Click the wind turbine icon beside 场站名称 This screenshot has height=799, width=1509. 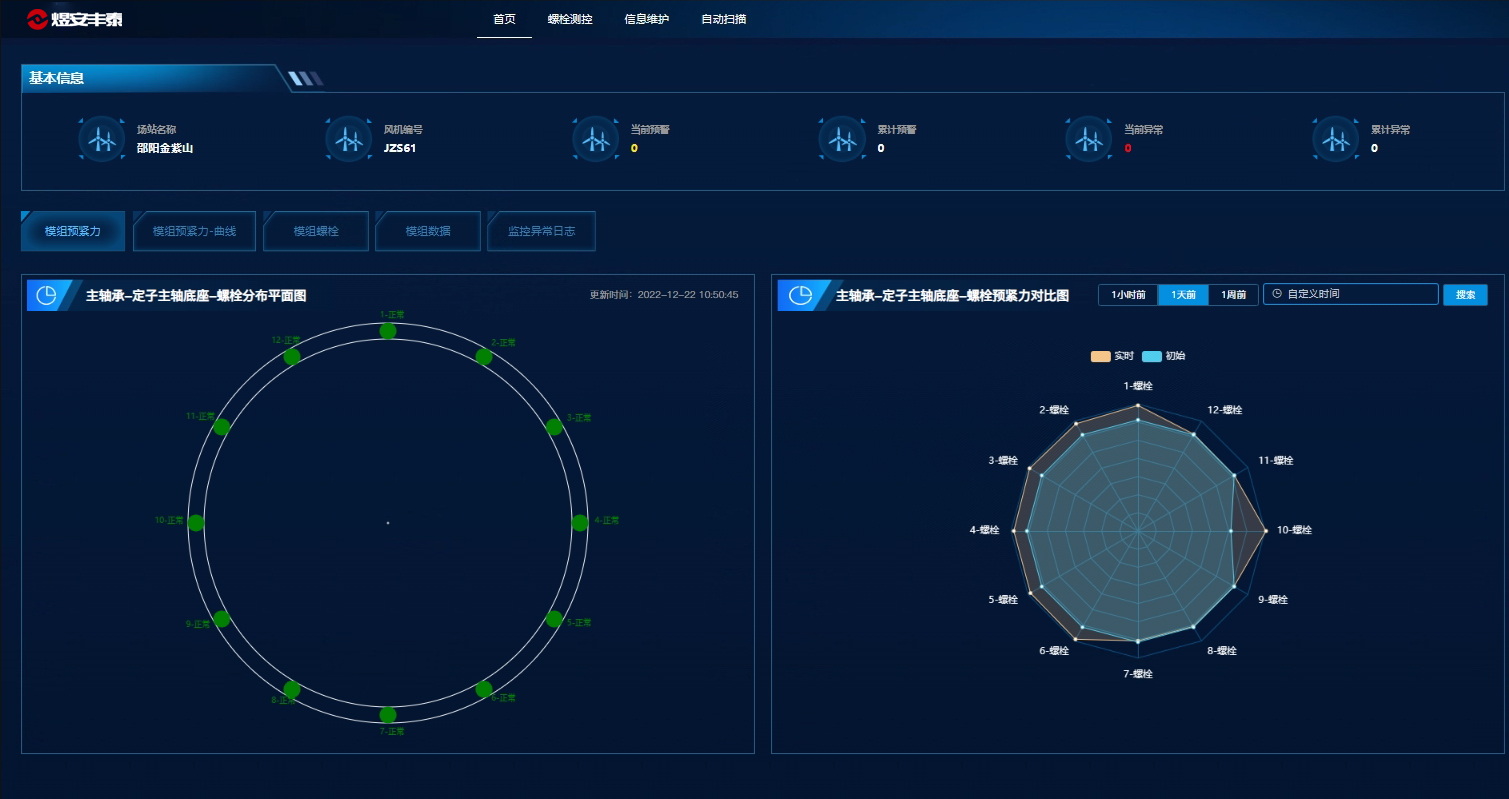pyautogui.click(x=101, y=140)
